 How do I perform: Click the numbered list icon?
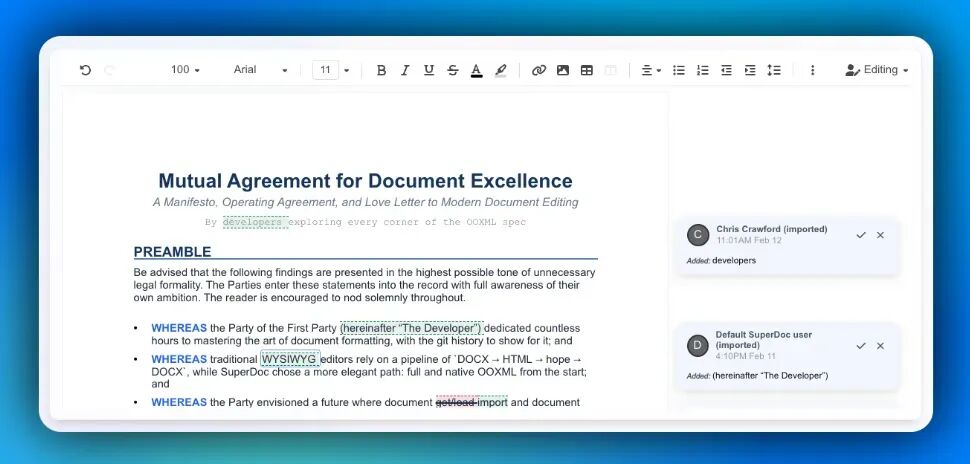[x=703, y=70]
